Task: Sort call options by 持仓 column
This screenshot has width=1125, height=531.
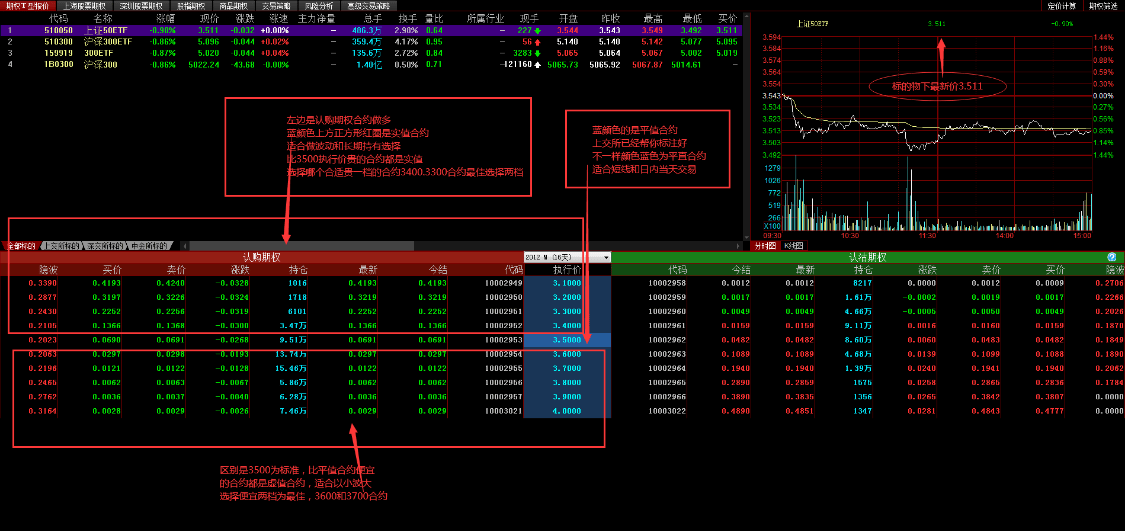Action: (297, 270)
